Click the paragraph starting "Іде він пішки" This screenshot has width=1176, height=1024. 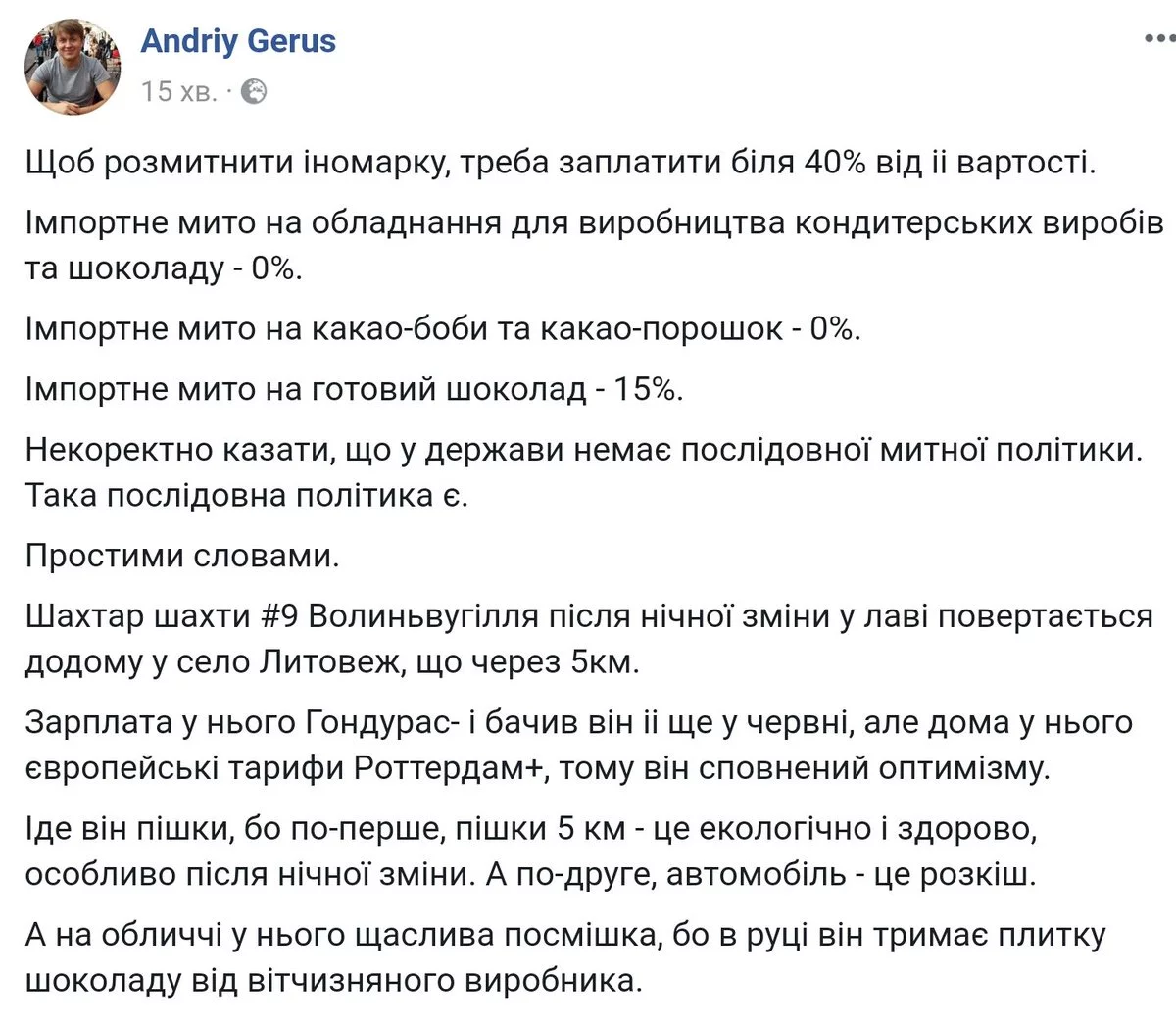click(529, 829)
